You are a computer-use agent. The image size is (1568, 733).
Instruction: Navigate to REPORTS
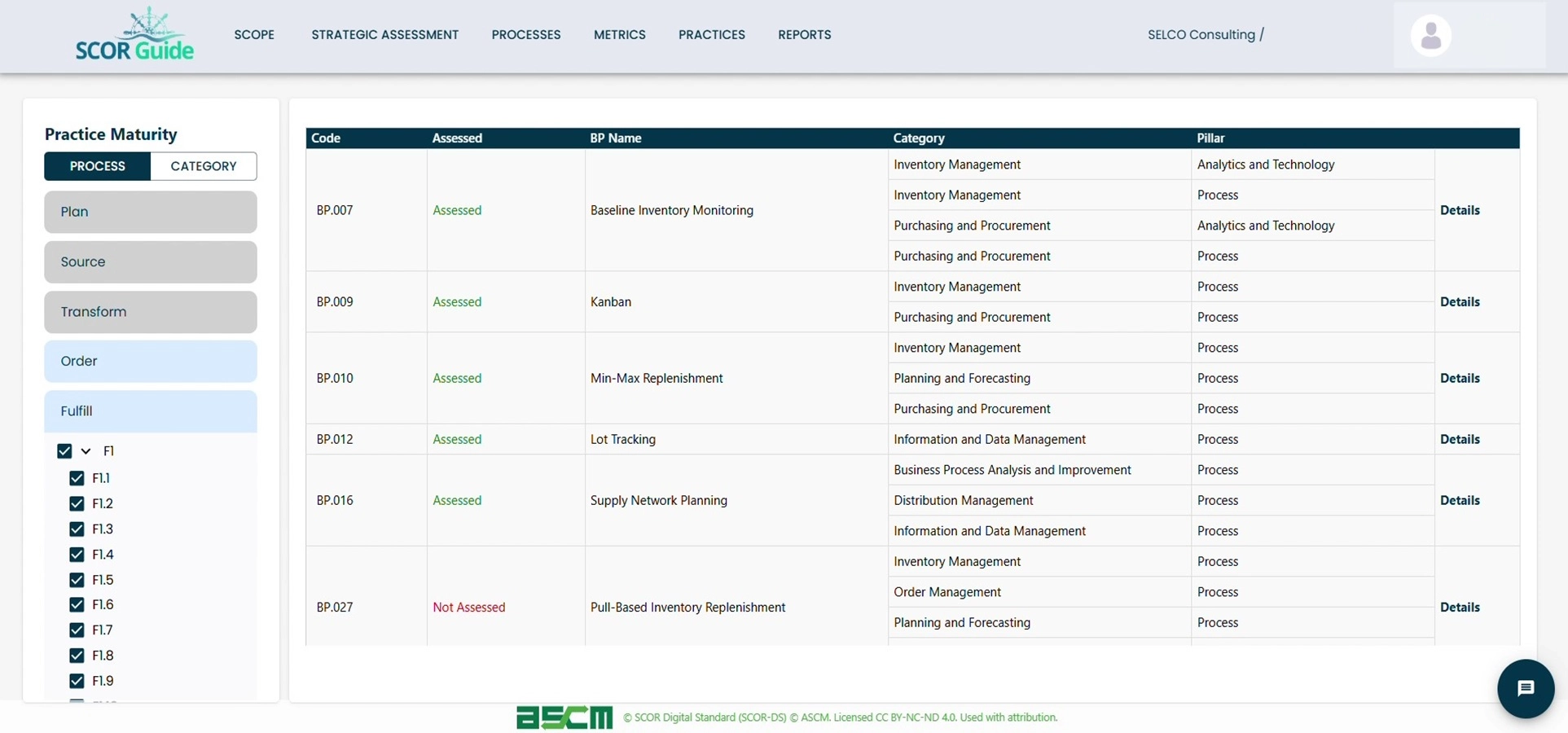pos(804,34)
